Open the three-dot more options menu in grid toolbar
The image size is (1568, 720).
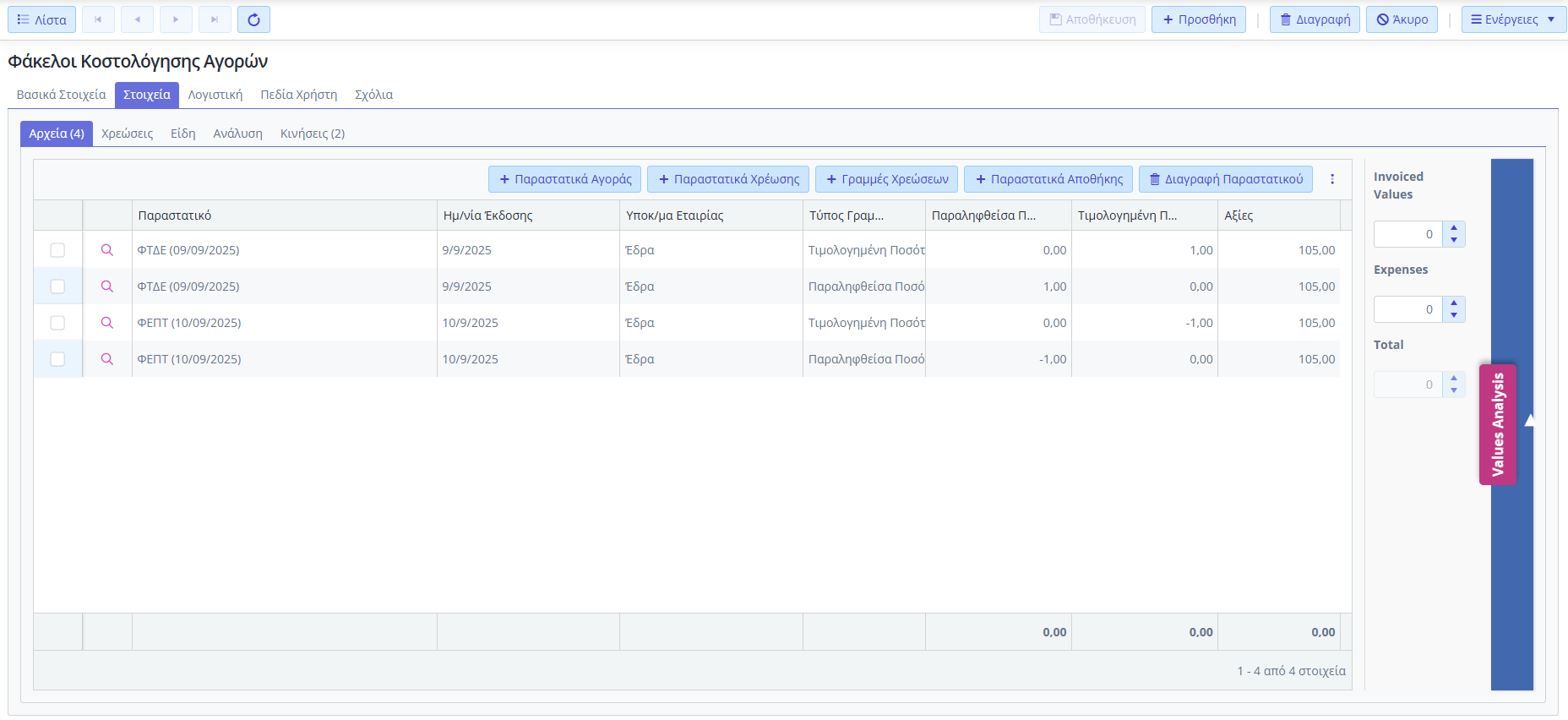(1332, 179)
